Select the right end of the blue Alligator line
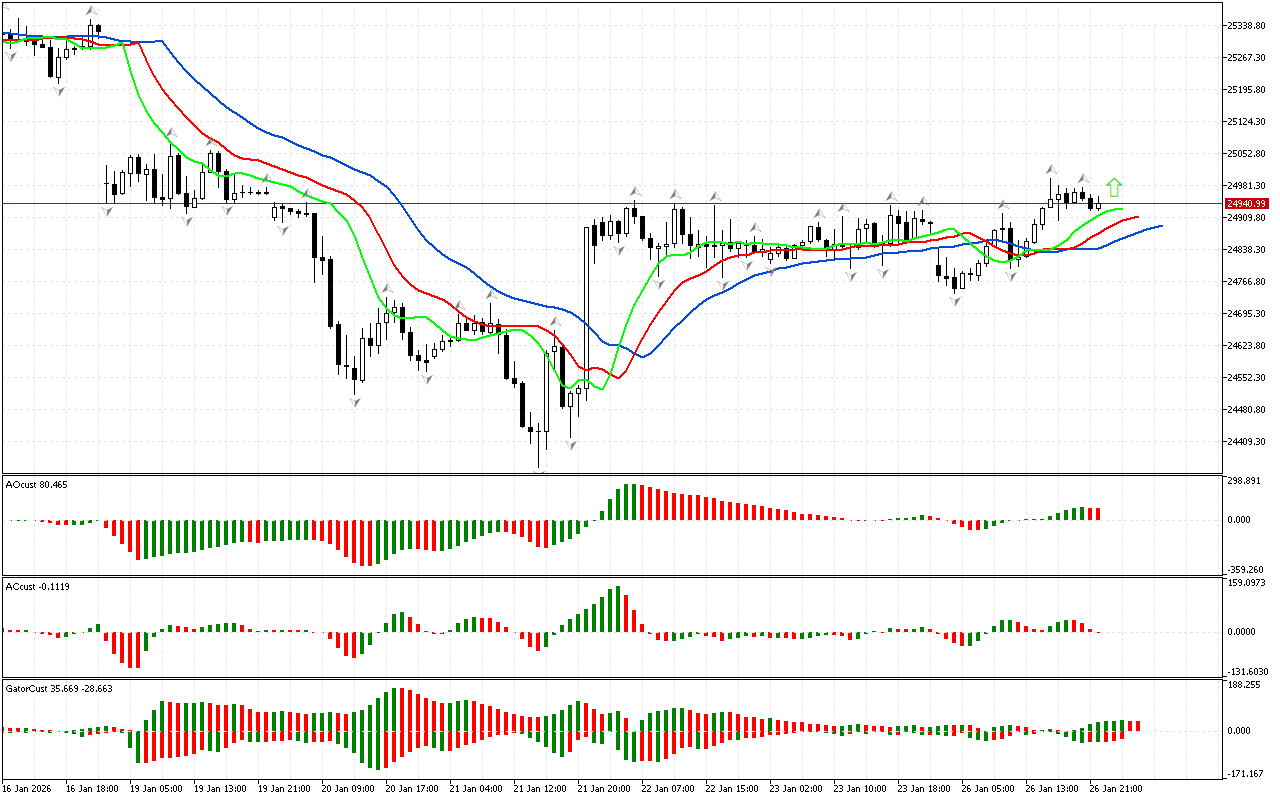The width and height of the screenshot is (1280, 800). coord(1160,226)
